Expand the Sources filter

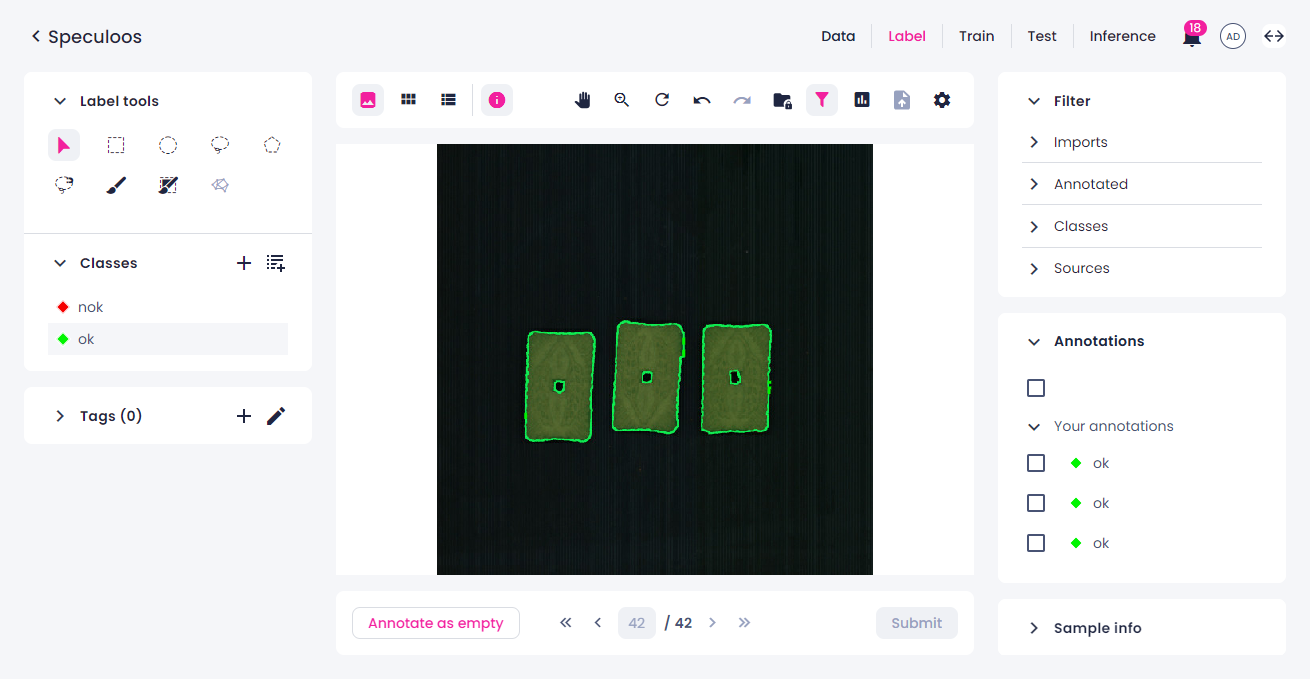coord(1034,268)
